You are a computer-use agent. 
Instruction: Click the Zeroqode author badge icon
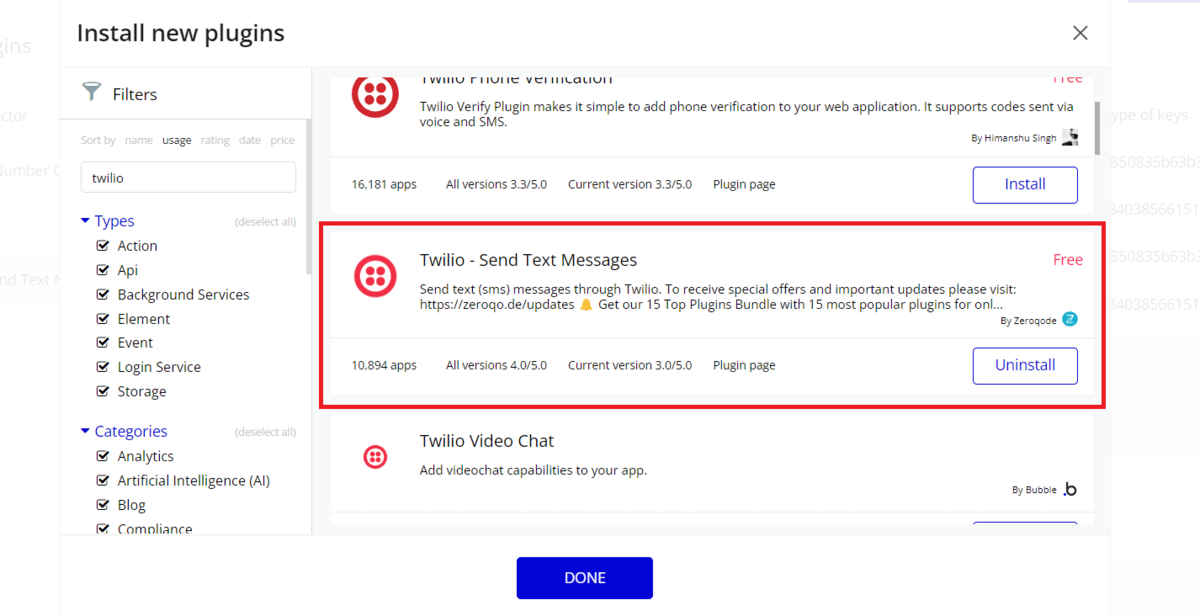1070,320
